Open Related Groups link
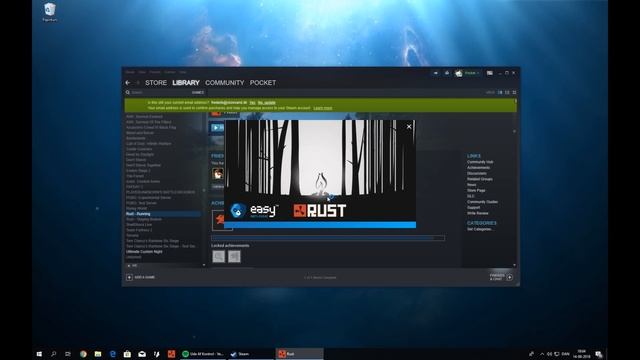 click(480, 179)
